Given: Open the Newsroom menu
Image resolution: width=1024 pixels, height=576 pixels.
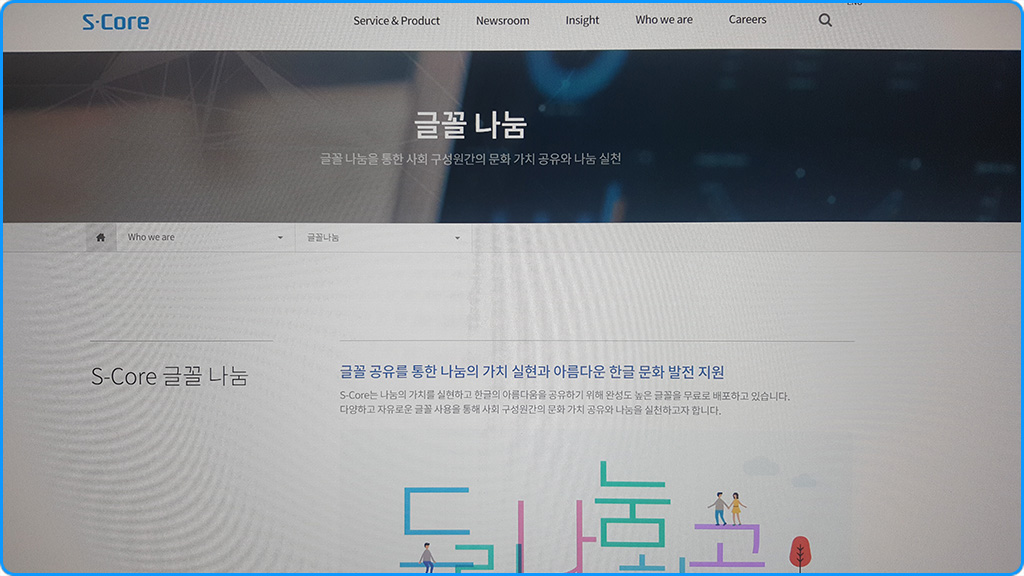Looking at the screenshot, I should [x=502, y=20].
